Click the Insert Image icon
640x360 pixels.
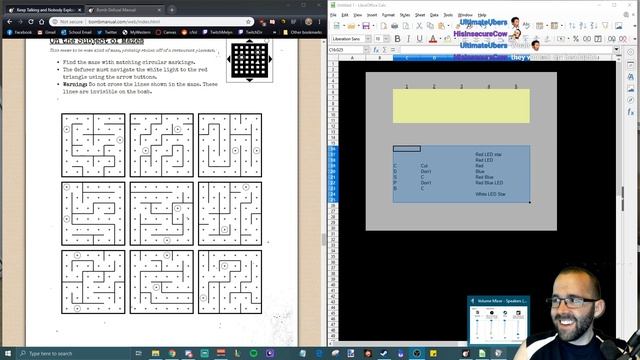pos(619,26)
